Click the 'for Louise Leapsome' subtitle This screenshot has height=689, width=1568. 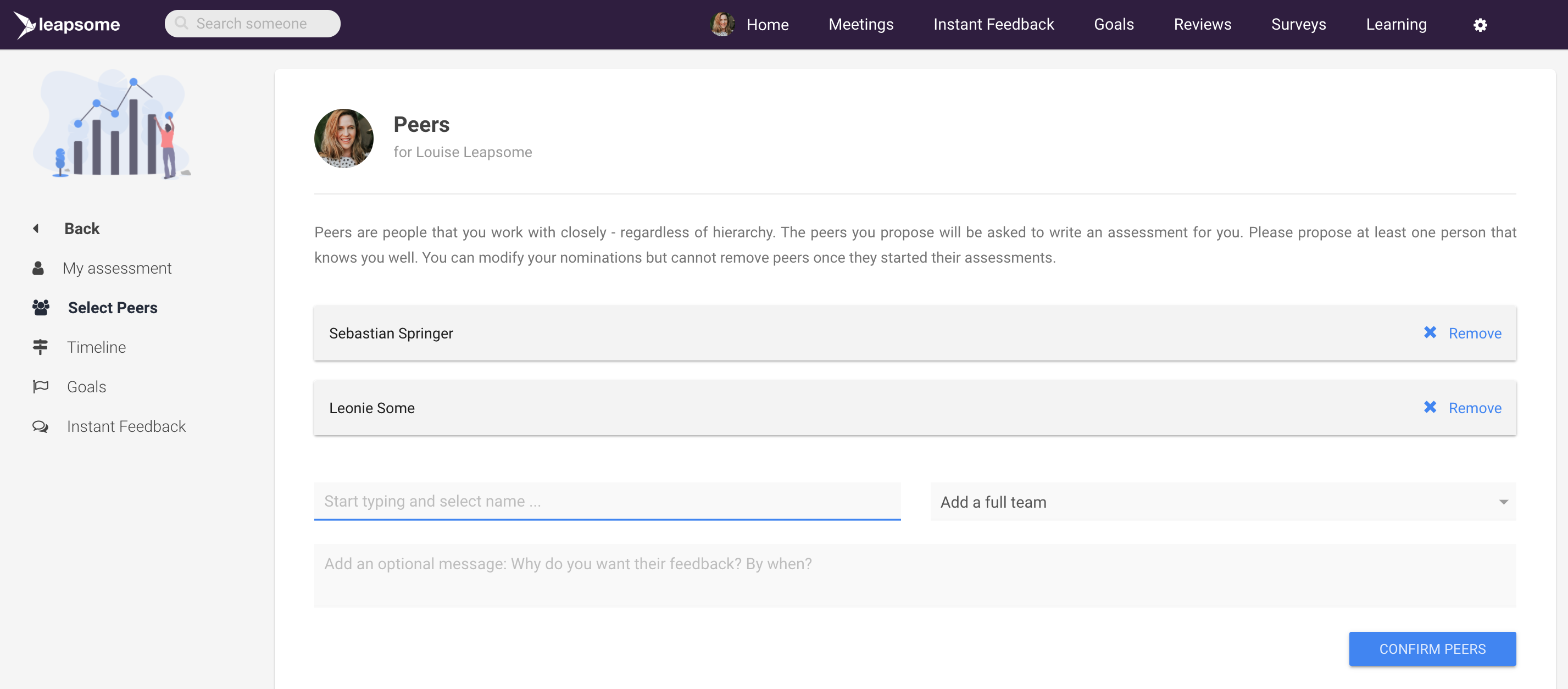(463, 152)
